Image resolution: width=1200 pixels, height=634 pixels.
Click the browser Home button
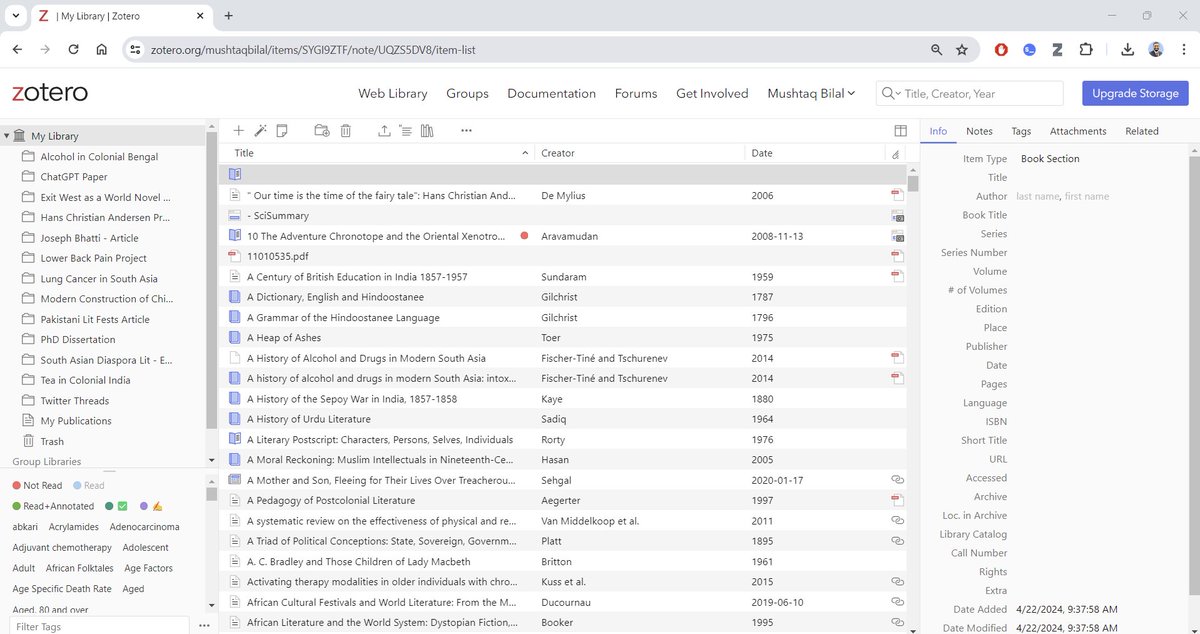click(x=102, y=49)
